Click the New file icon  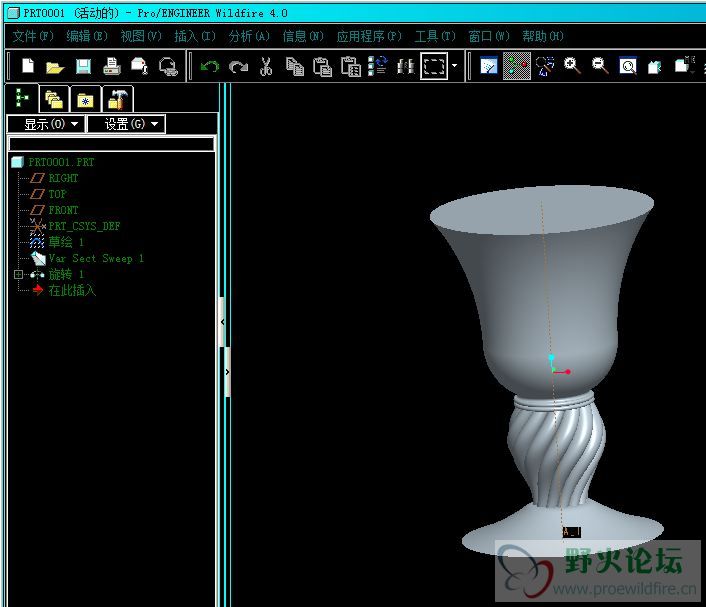pyautogui.click(x=28, y=66)
